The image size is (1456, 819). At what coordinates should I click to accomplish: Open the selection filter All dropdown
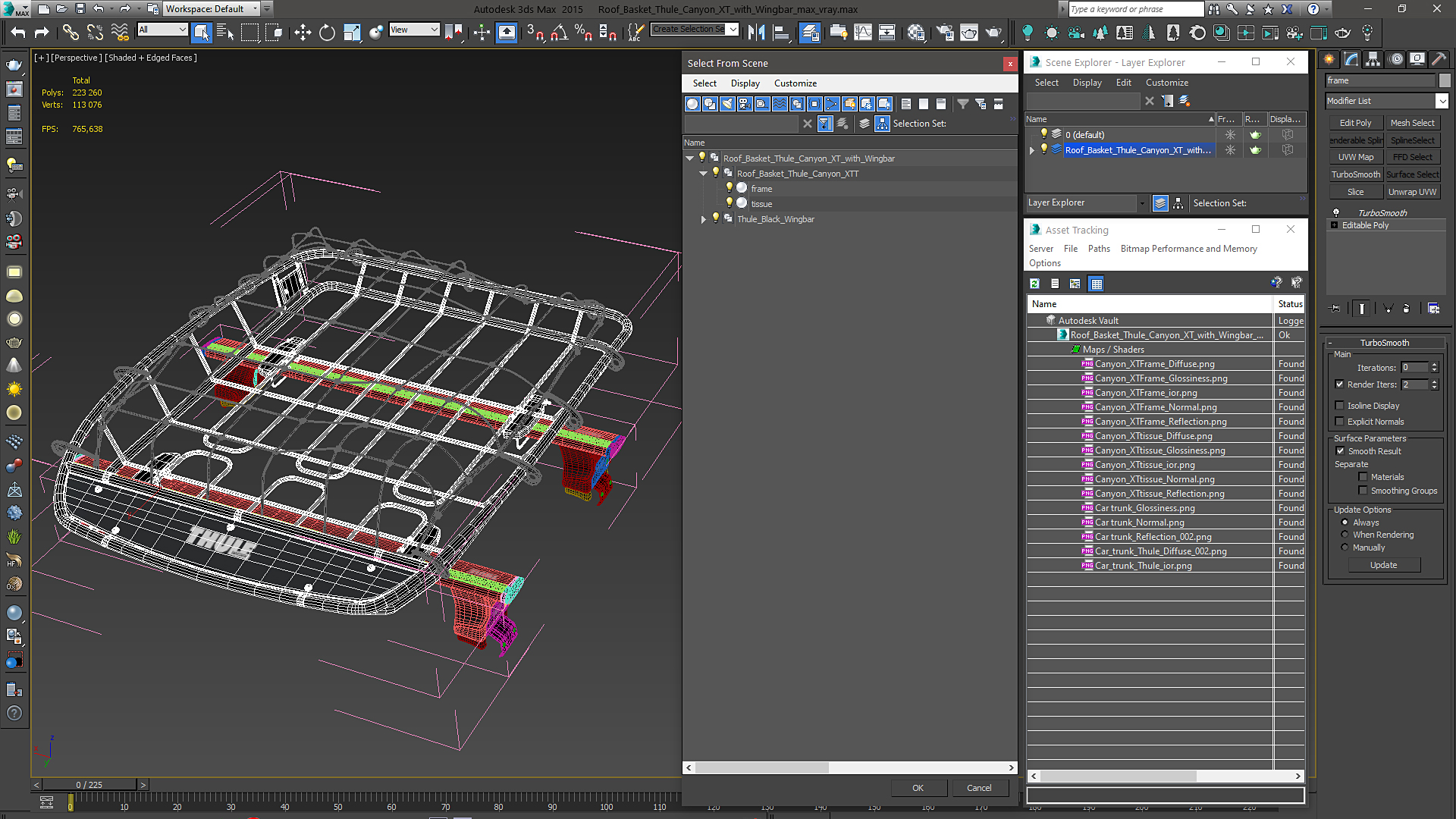click(162, 30)
